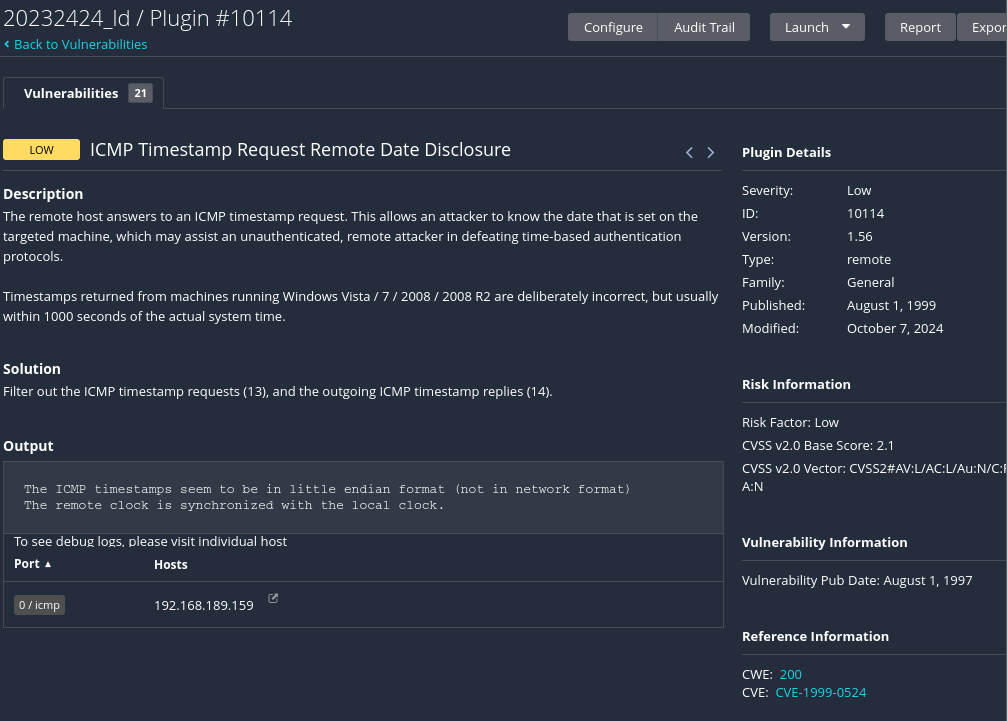Viewport: 1007px width, 721px height.
Task: Click the 0 / icmp port tag
Action: click(39, 605)
